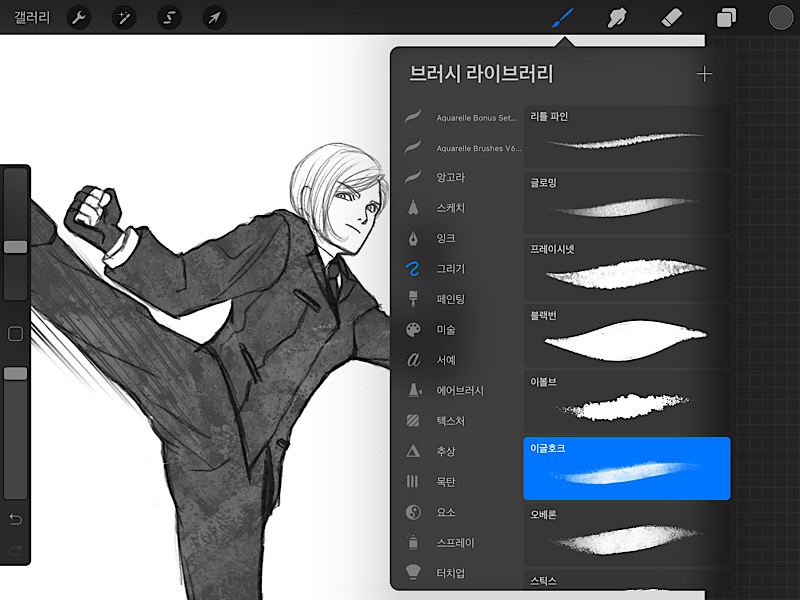This screenshot has height=600, width=800.
Task: Select the 프레이시넷 brush
Action: (627, 269)
